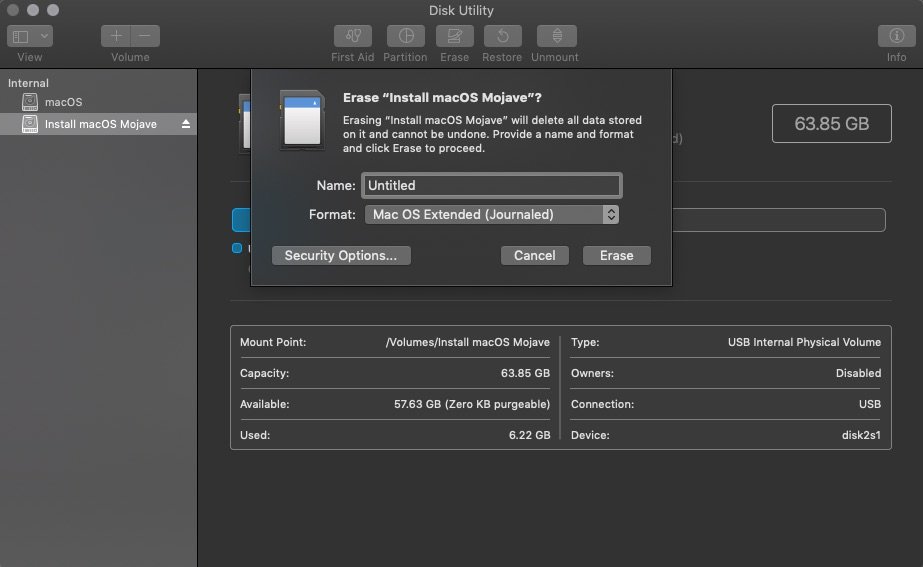Viewport: 923px width, 567px height.
Task: Click the Disk Utility window title
Action: [x=461, y=11]
